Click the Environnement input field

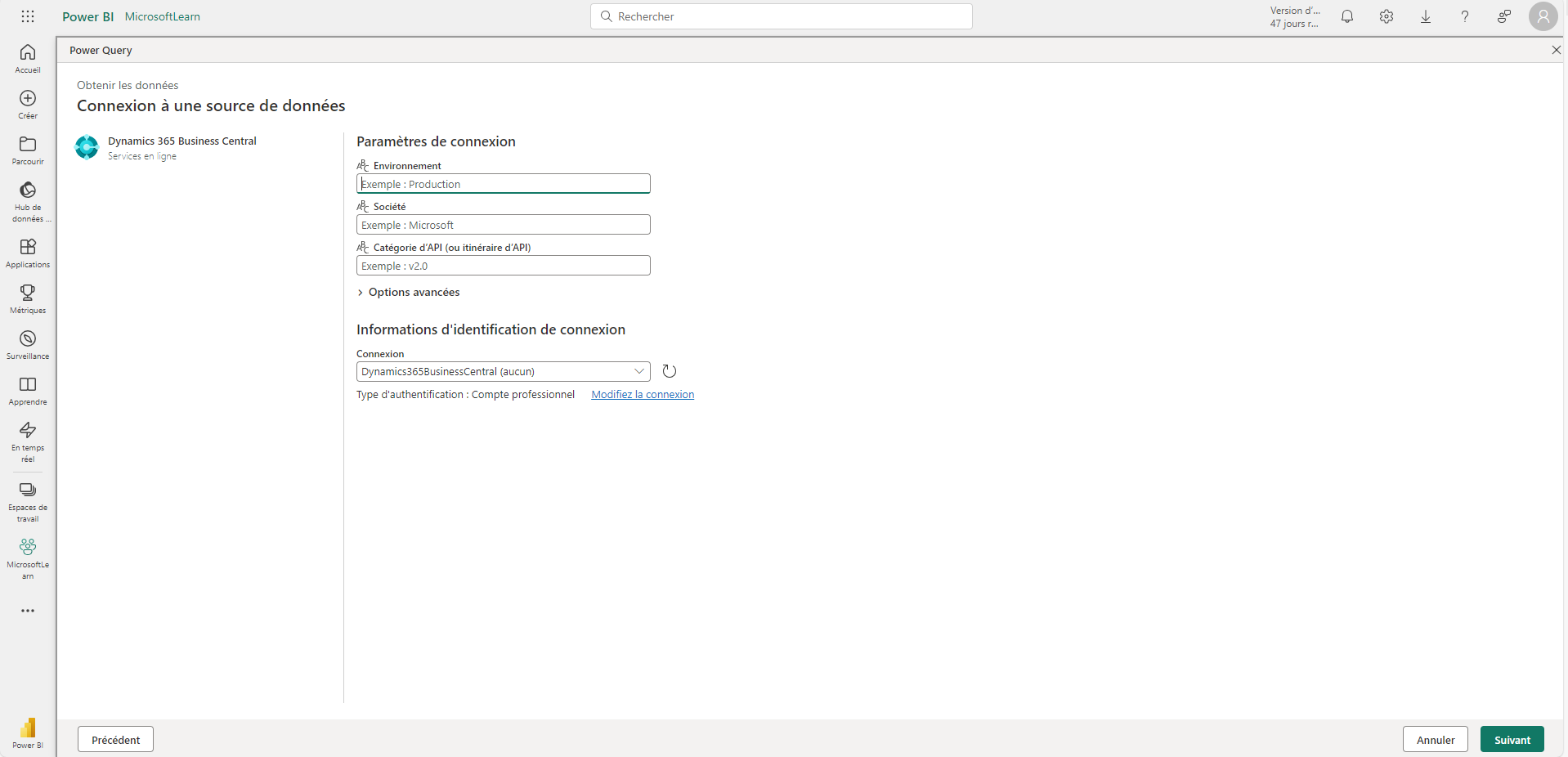[504, 184]
